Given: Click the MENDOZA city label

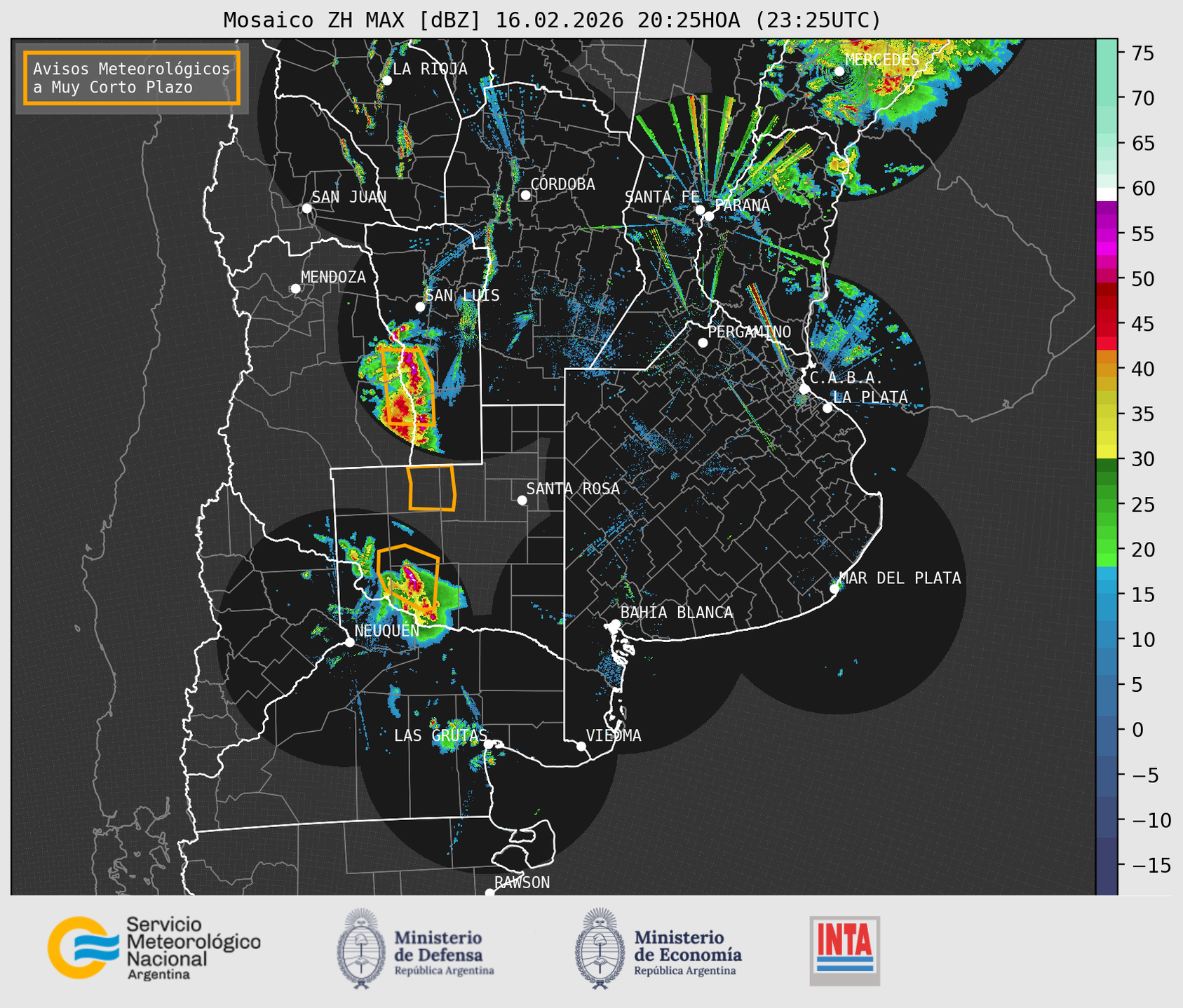Looking at the screenshot, I should tap(333, 277).
